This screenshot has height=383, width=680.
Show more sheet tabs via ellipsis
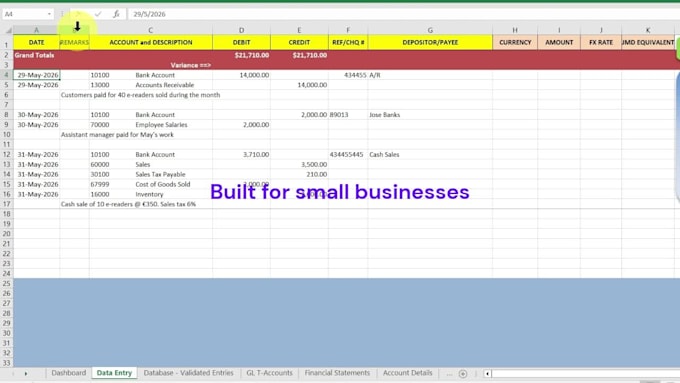click(x=449, y=373)
